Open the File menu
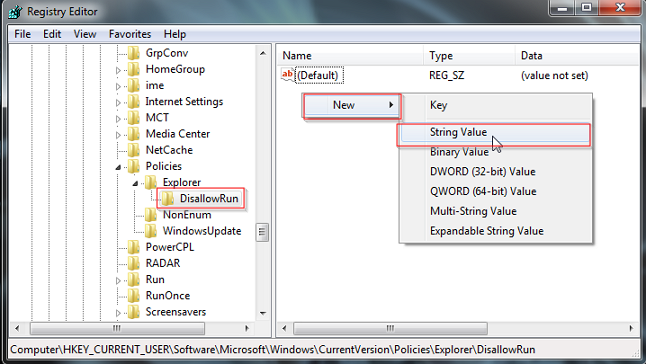Image resolution: width=646 pixels, height=364 pixels. click(x=22, y=34)
